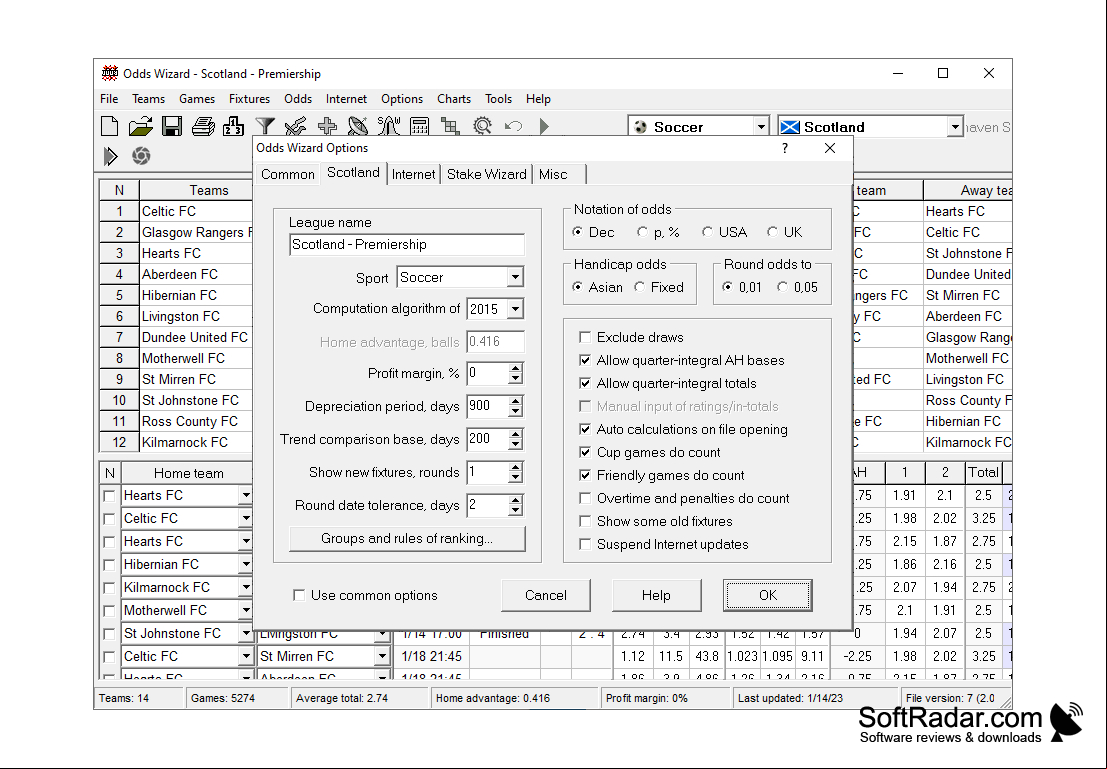Open the Charts menu

454,99
